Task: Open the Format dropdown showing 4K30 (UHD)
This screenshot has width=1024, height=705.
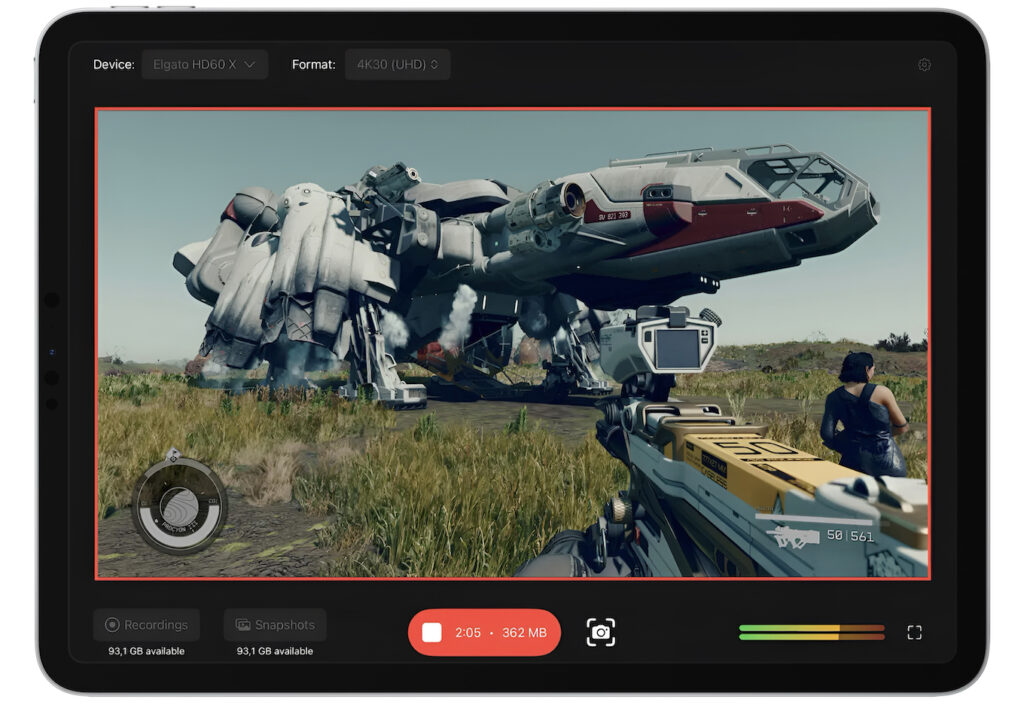Action: (398, 64)
